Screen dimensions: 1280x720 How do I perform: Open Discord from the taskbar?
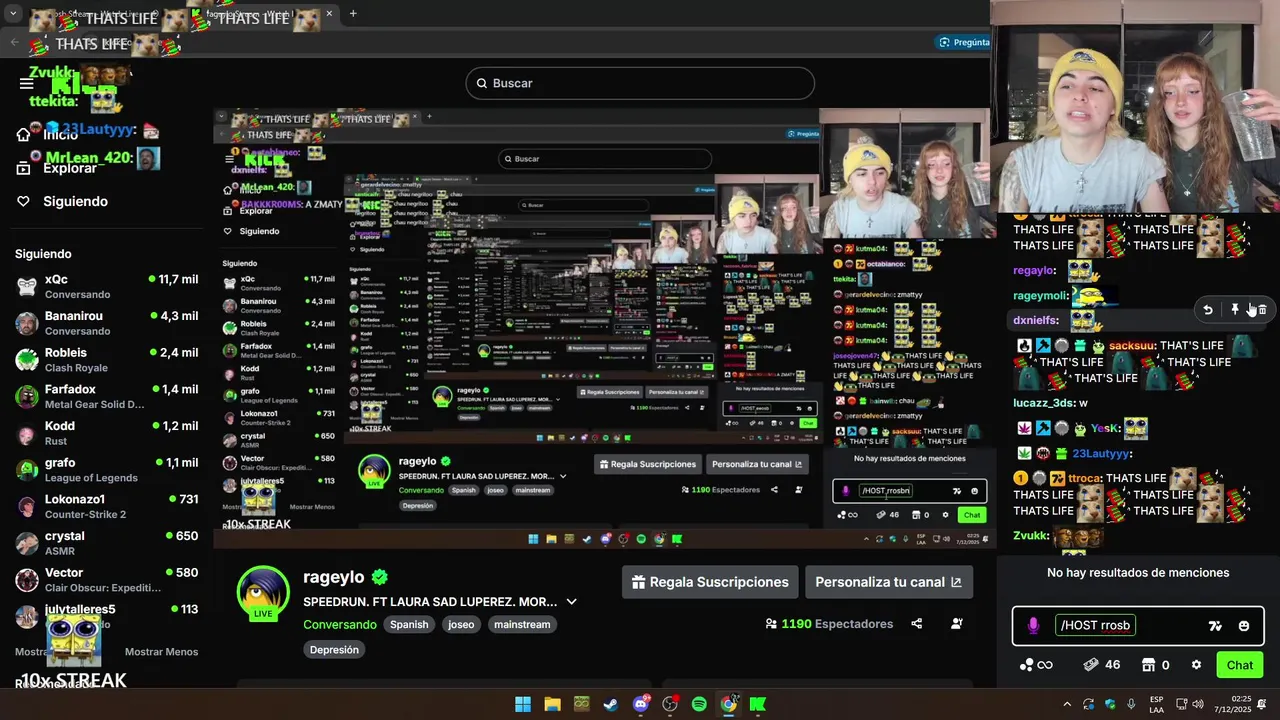pos(641,704)
